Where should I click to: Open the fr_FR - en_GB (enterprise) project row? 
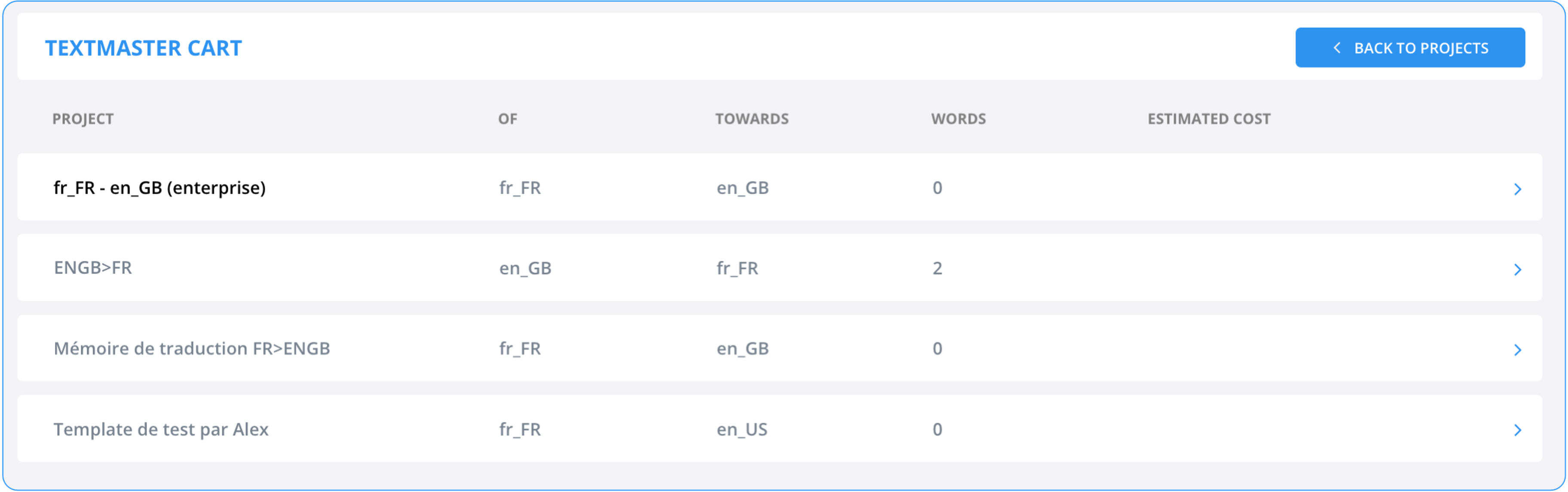[x=780, y=187]
